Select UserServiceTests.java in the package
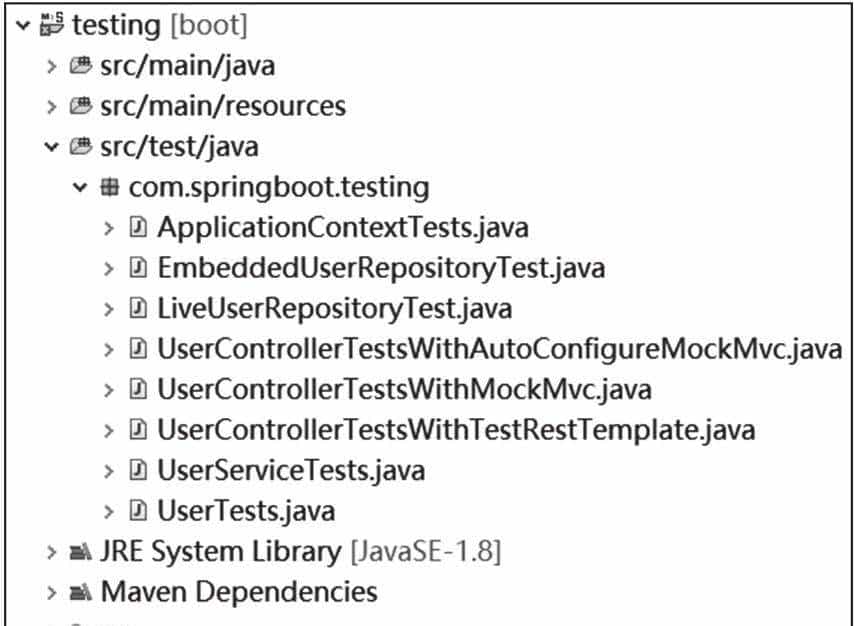 (290, 470)
